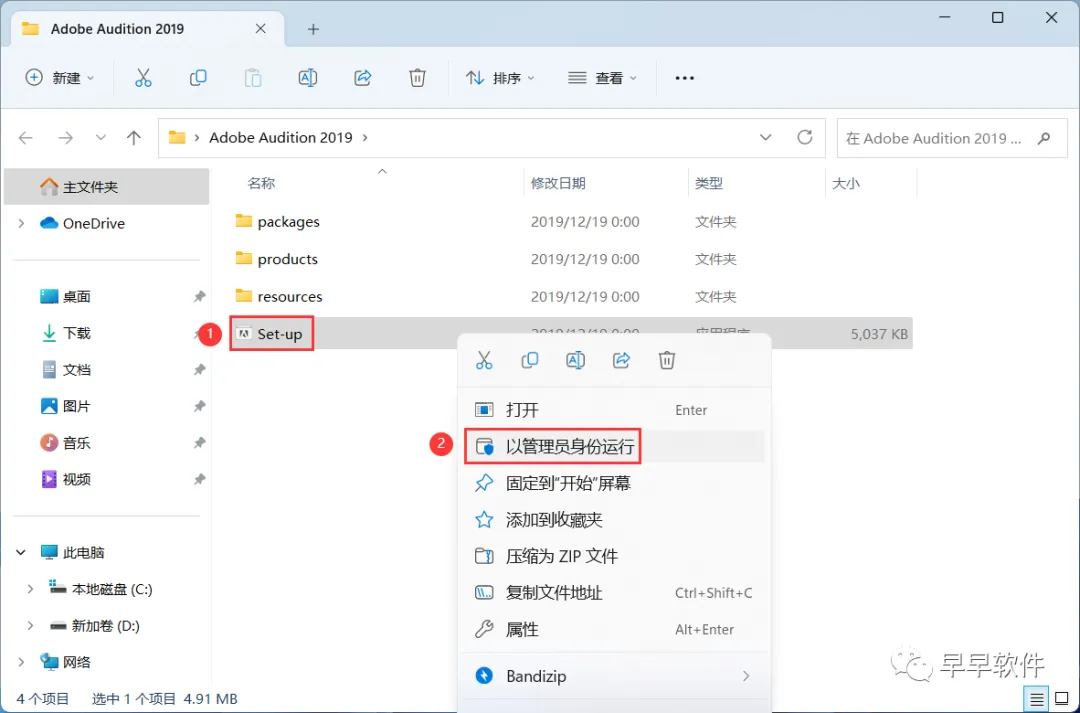Image resolution: width=1080 pixels, height=713 pixels.
Task: Click the toolbar Copy icon
Action: pos(198,78)
